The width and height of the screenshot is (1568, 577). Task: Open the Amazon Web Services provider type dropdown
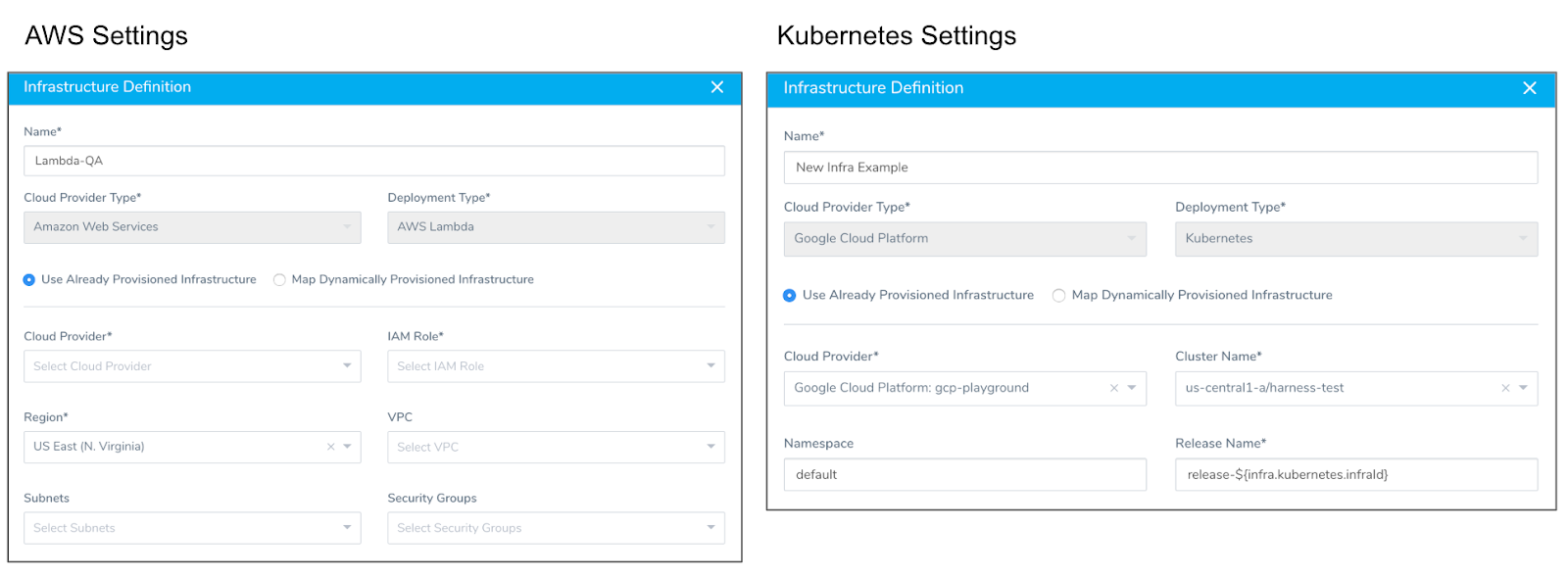(192, 227)
